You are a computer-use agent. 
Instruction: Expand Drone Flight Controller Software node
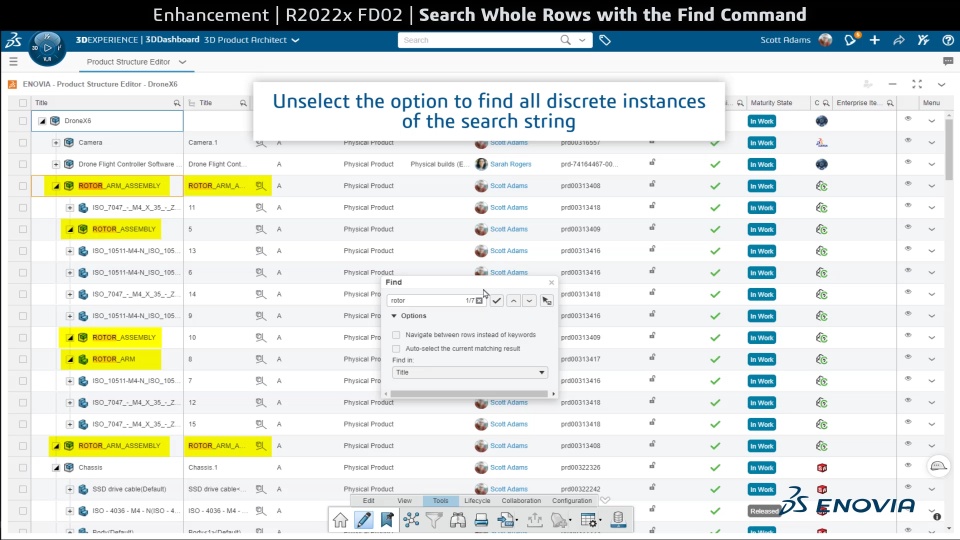point(56,164)
